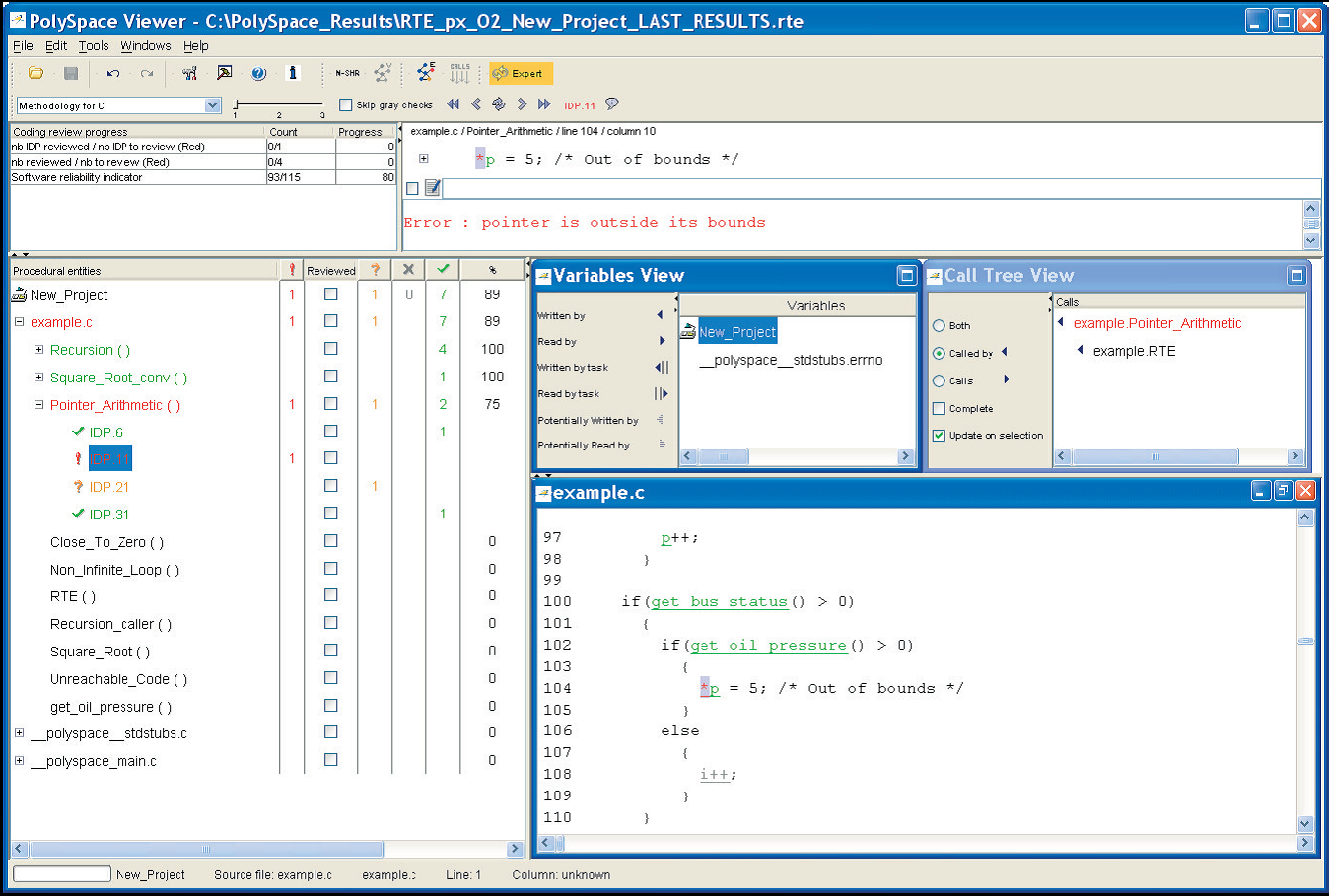Click the procedural entities horizontal scrollbar

[267, 849]
